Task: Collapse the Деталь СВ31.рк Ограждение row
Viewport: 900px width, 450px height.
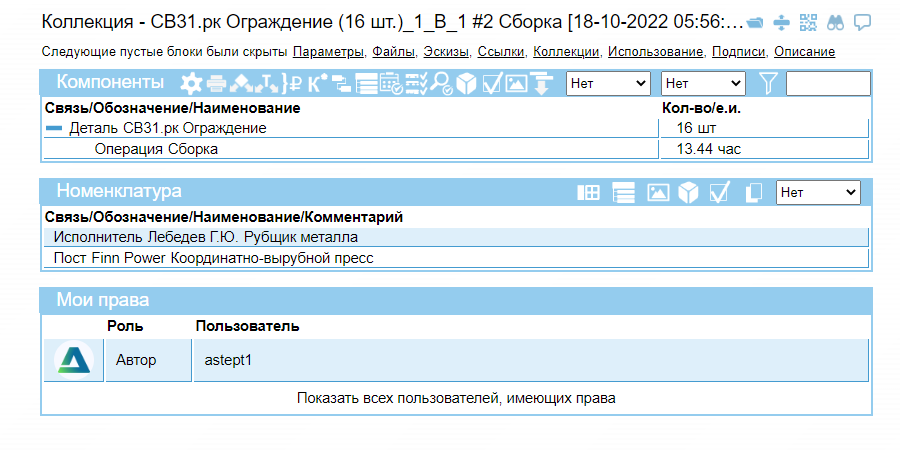Action: 54,128
